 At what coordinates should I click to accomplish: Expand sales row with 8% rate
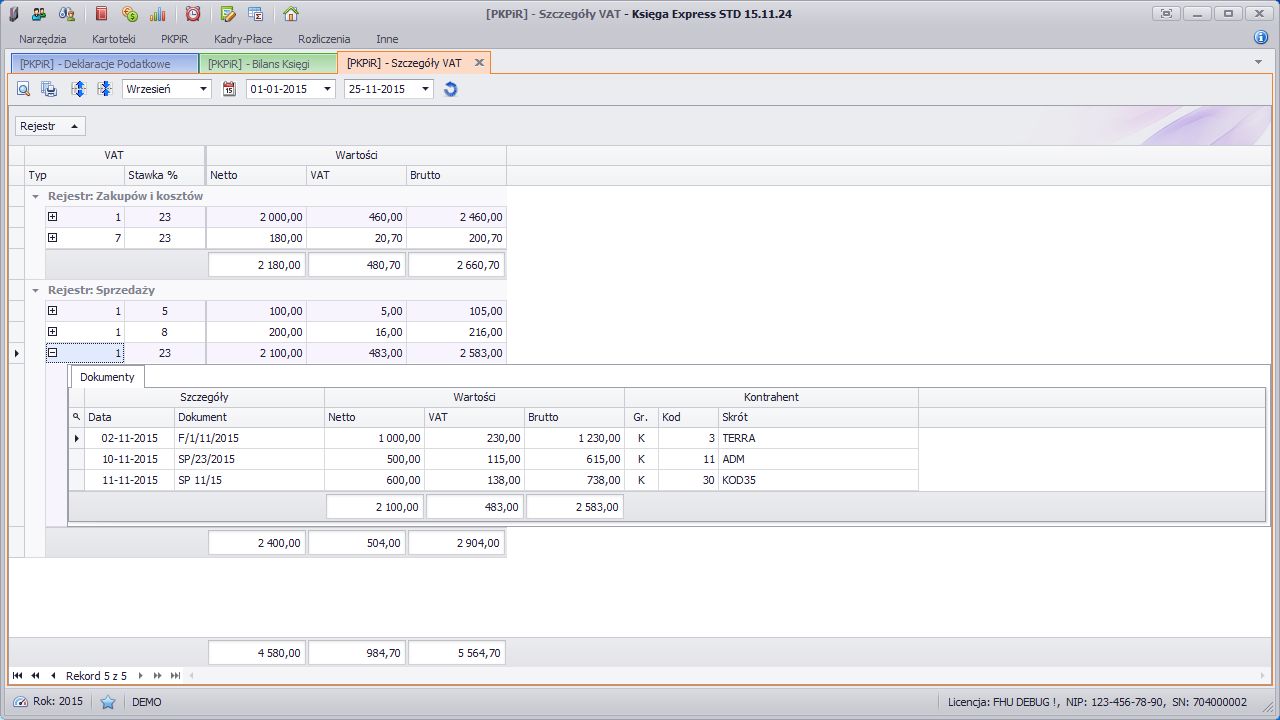pos(53,332)
